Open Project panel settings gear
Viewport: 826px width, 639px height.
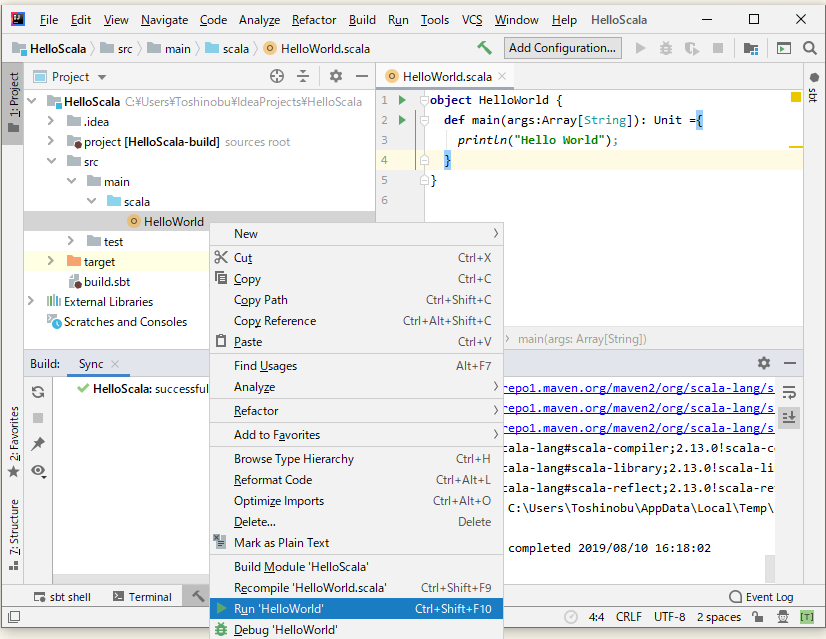click(x=336, y=76)
